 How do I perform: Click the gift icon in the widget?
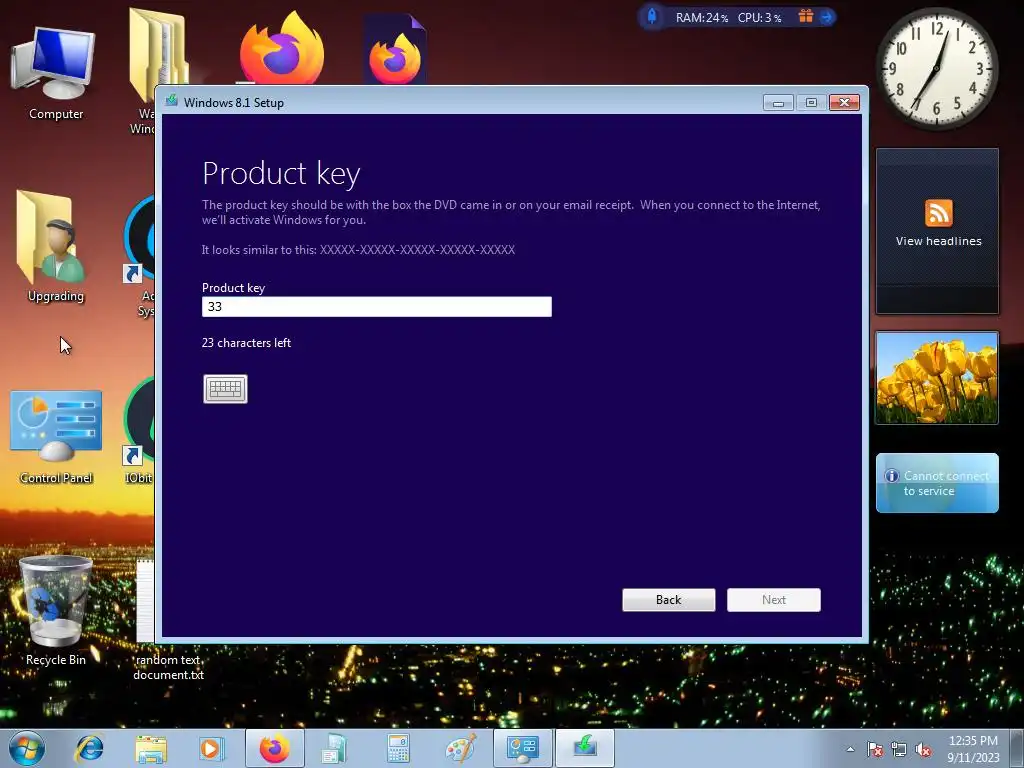tap(806, 16)
